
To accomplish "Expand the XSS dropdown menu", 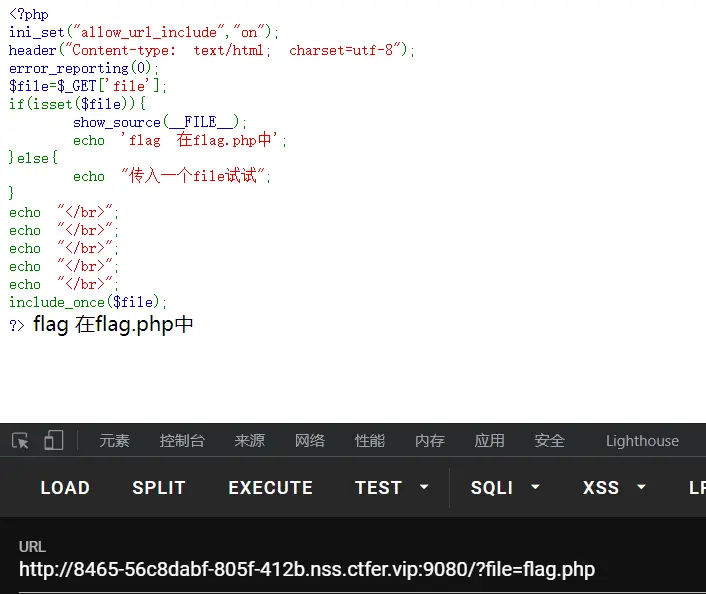I will pos(614,488).
